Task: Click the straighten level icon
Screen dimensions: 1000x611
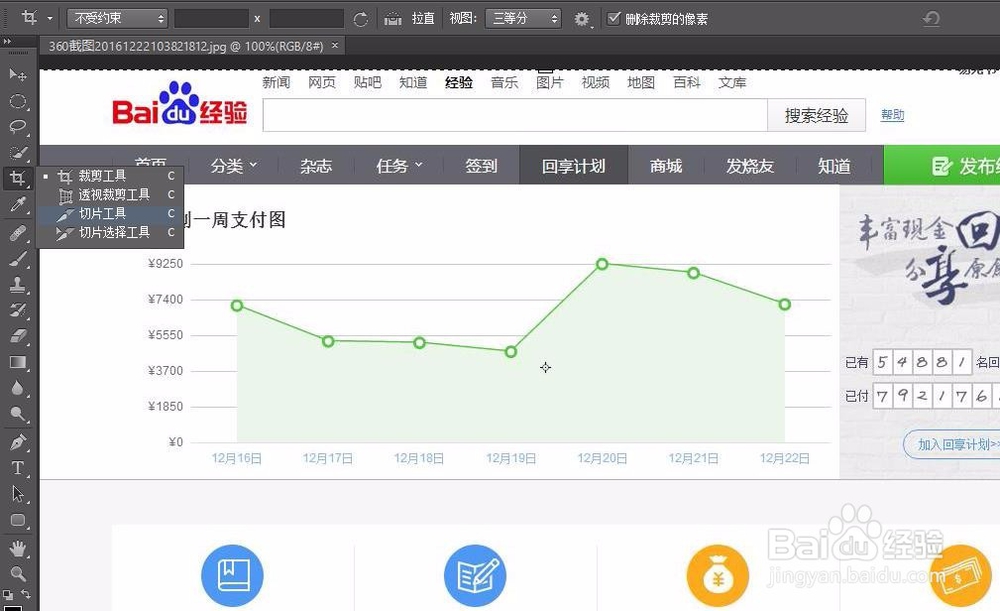Action: coord(393,19)
